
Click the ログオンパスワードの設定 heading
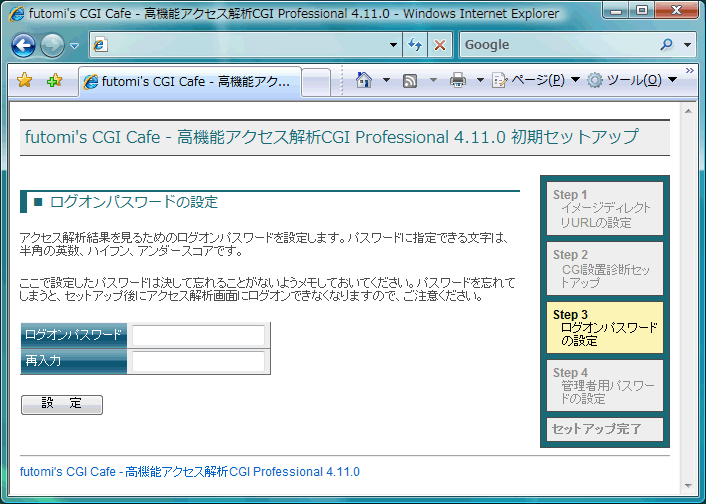pos(134,202)
